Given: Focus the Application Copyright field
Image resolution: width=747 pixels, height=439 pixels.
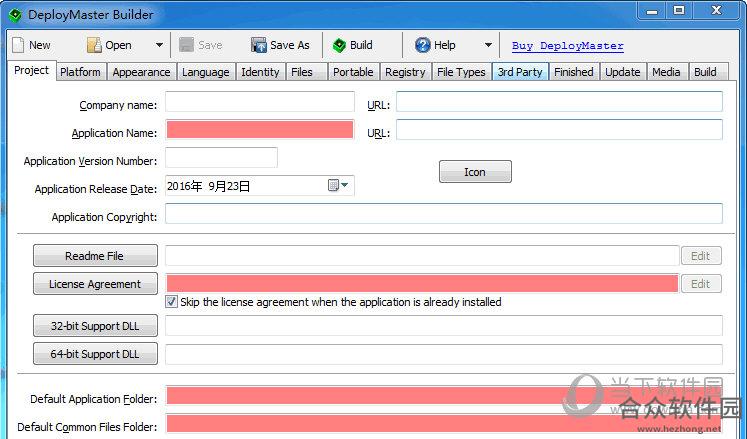Looking at the screenshot, I should coord(444,214).
